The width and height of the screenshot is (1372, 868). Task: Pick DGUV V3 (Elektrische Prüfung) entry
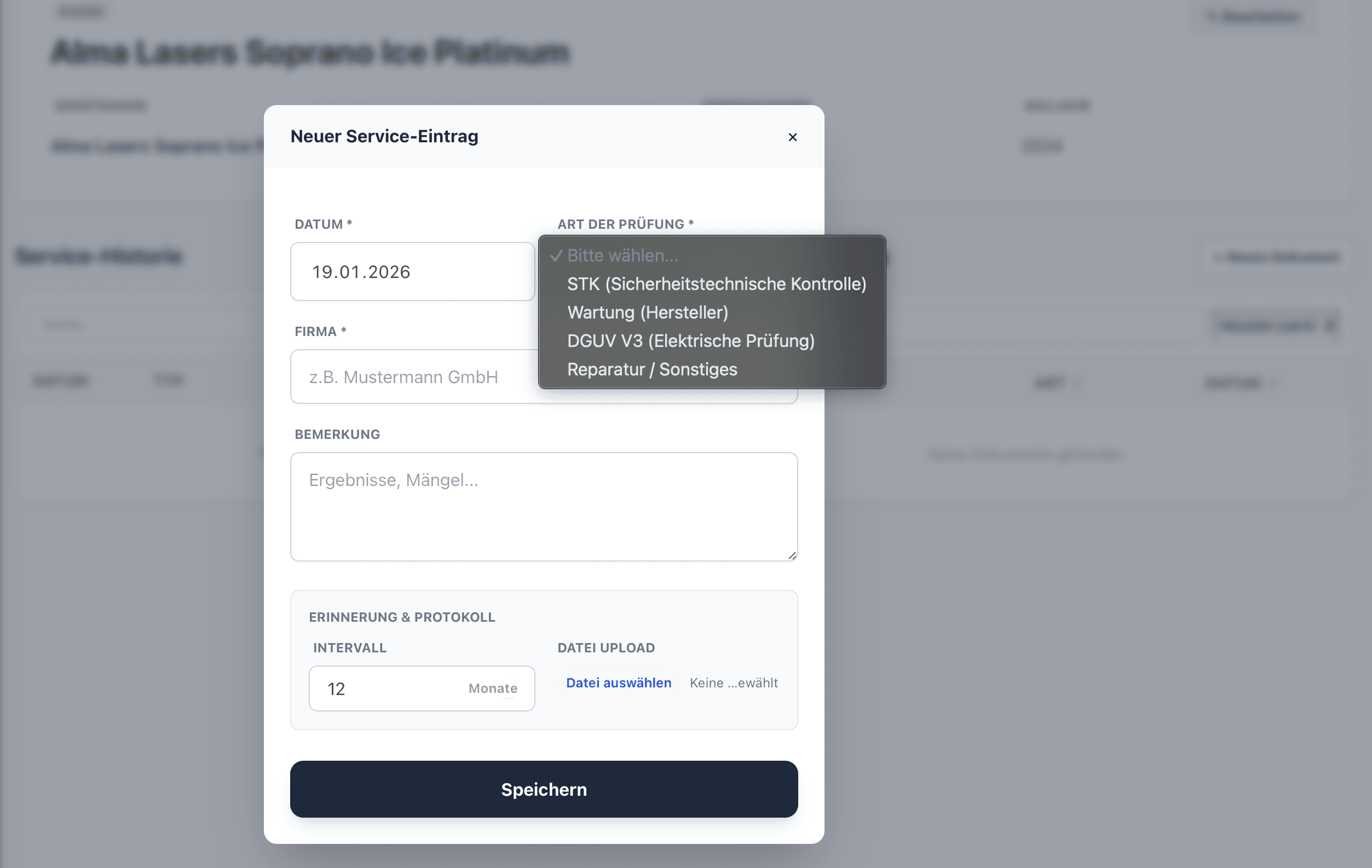pos(690,341)
